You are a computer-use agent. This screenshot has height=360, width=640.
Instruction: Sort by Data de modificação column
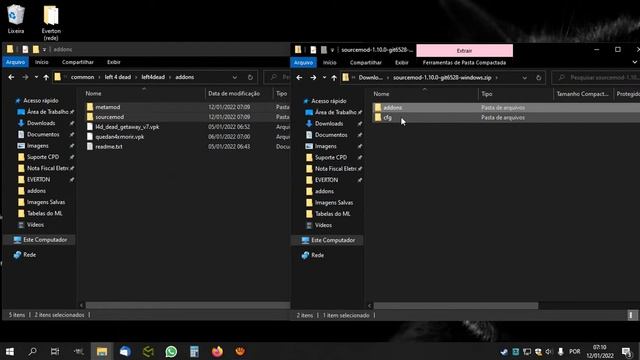coord(234,93)
